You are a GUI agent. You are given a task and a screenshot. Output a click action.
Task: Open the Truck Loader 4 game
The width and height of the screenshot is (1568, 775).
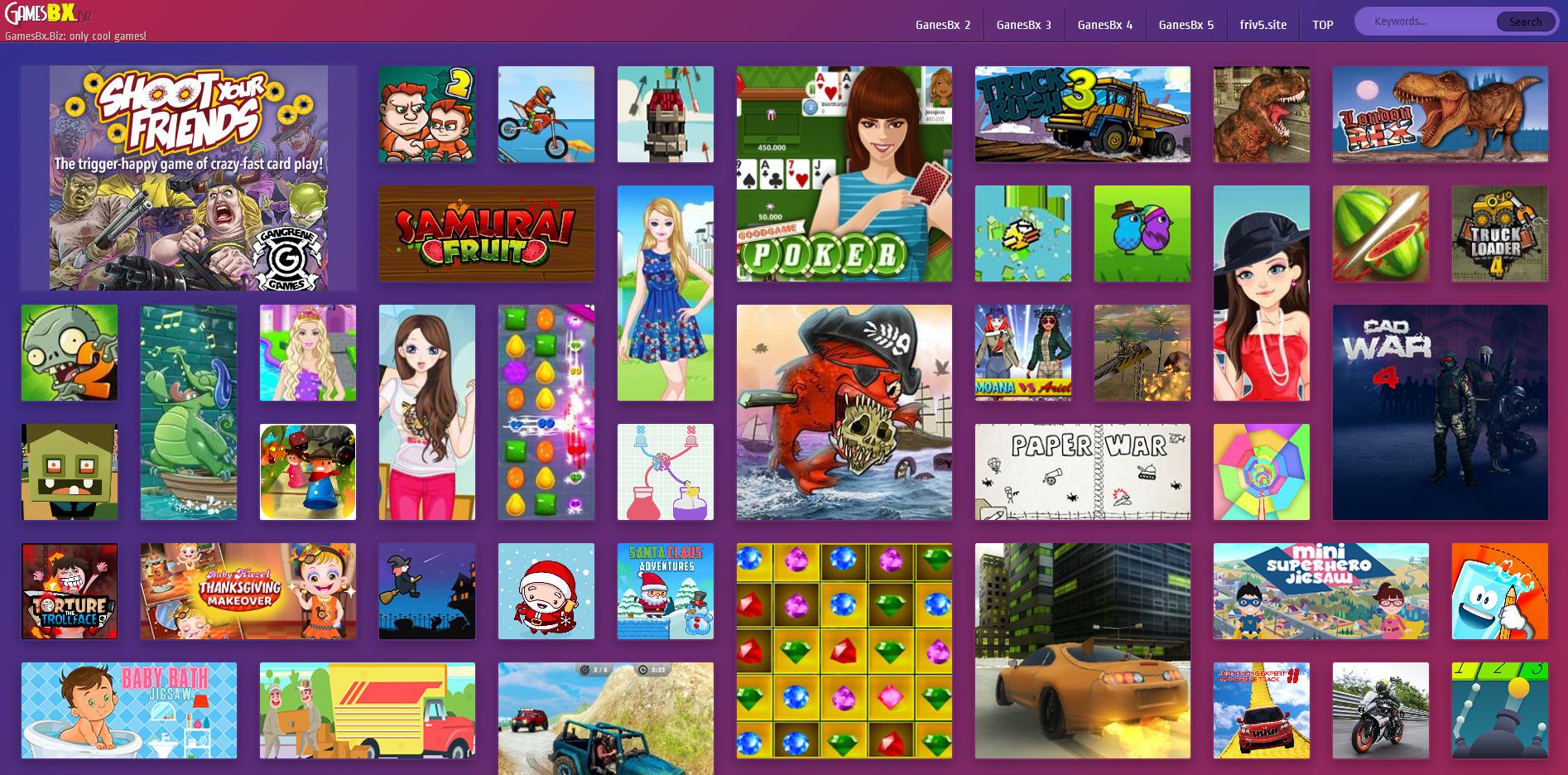[x=1500, y=233]
